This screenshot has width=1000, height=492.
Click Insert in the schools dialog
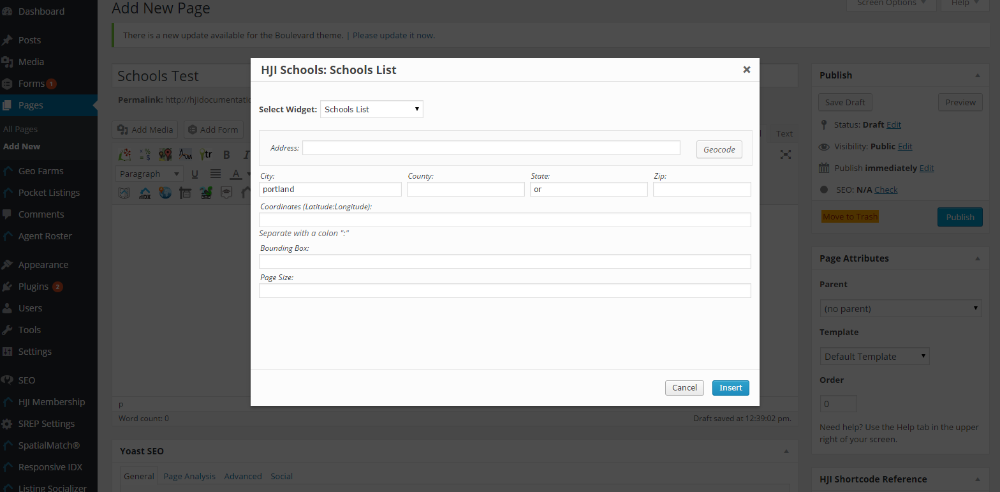pyautogui.click(x=730, y=388)
